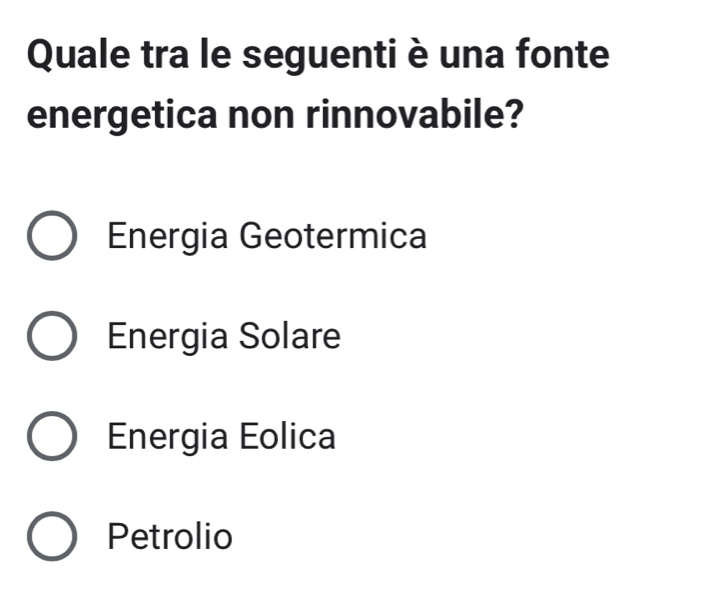Pick the first answer option circle

click(51, 237)
